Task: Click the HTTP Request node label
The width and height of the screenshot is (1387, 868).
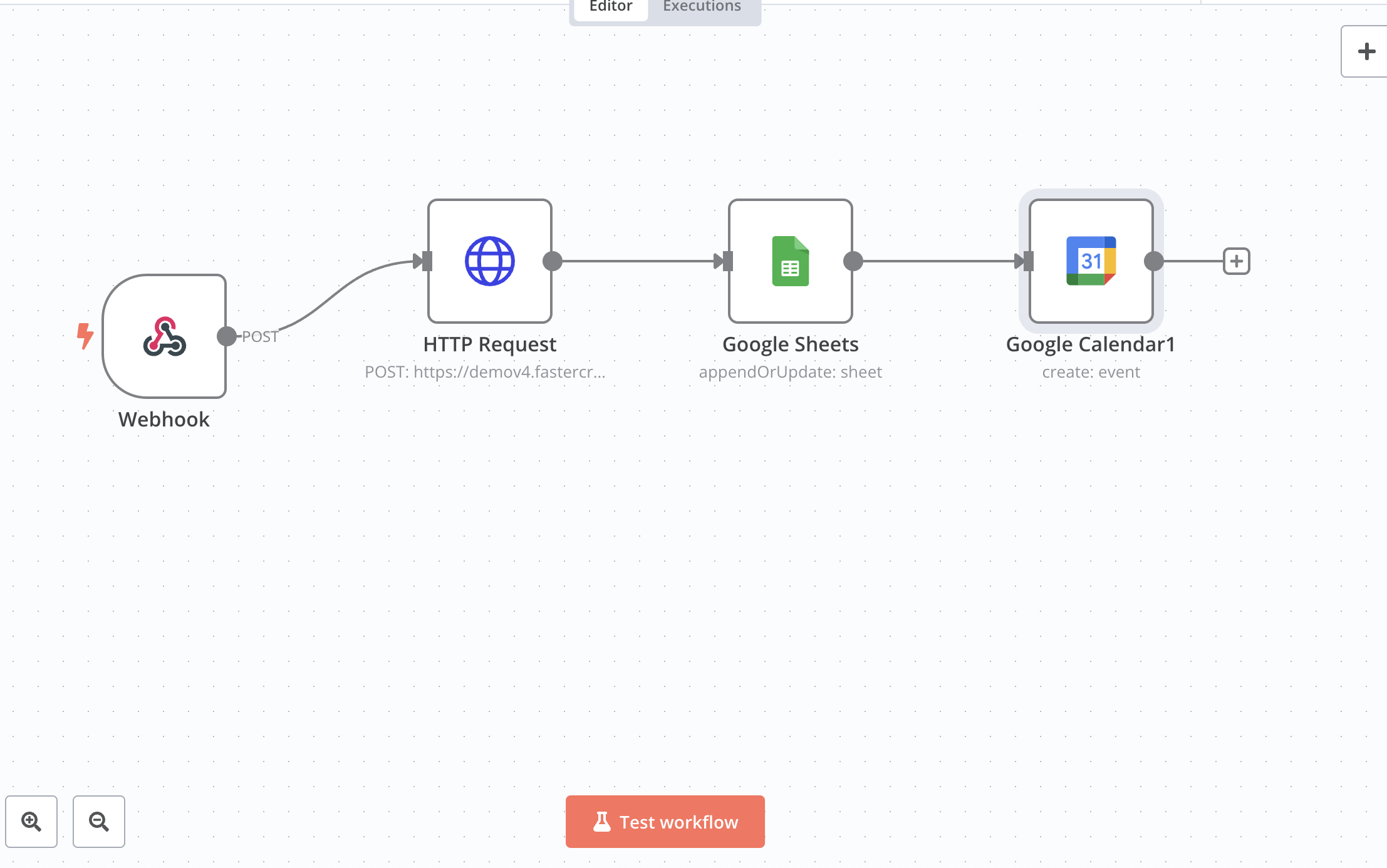Action: tap(489, 344)
